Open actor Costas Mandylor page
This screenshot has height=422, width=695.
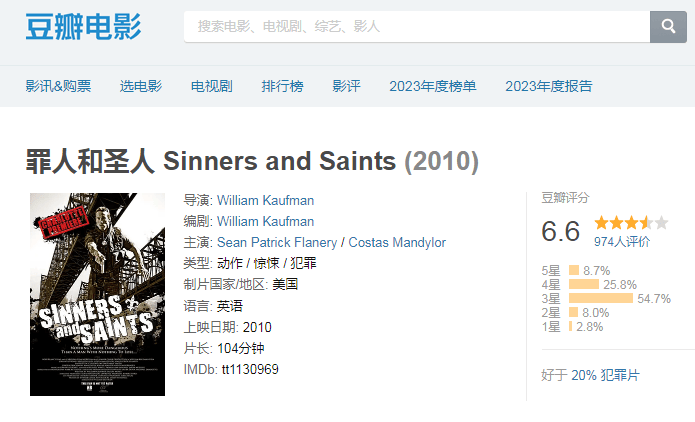pos(396,242)
